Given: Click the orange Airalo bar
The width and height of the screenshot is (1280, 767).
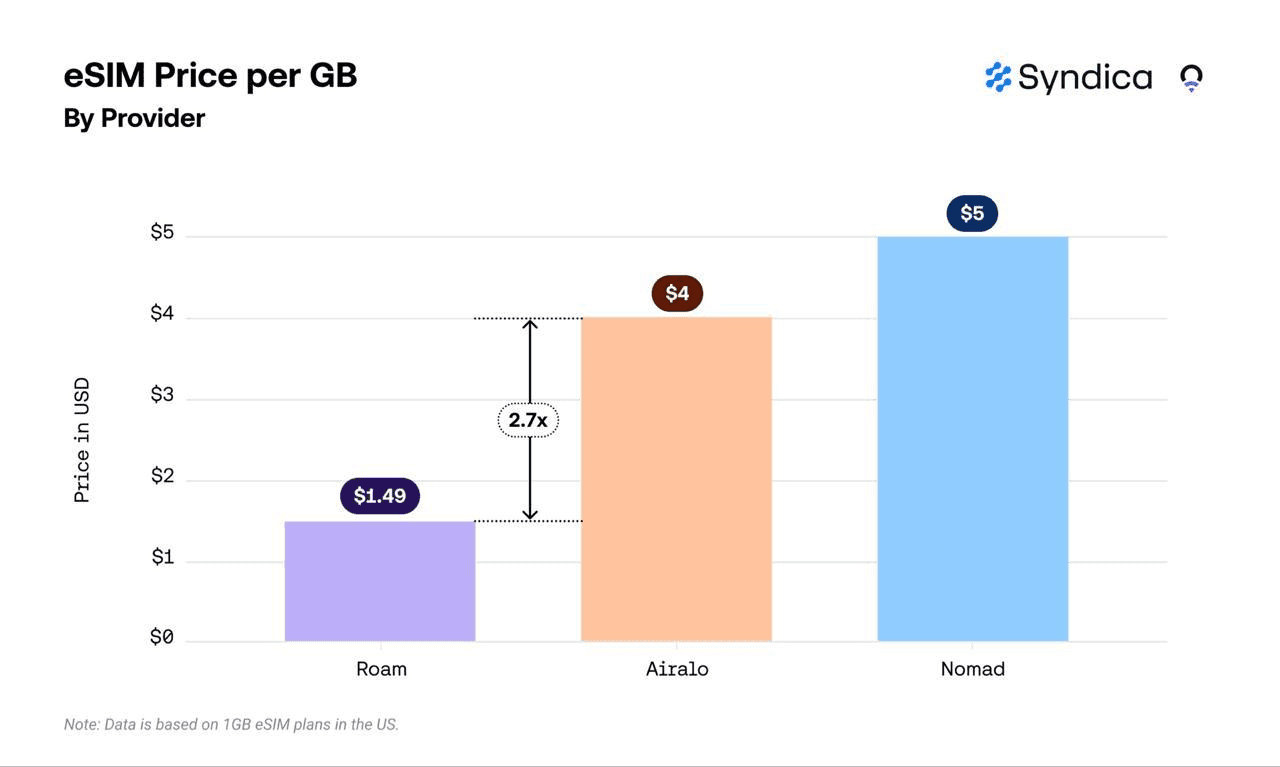Looking at the screenshot, I should point(676,479).
